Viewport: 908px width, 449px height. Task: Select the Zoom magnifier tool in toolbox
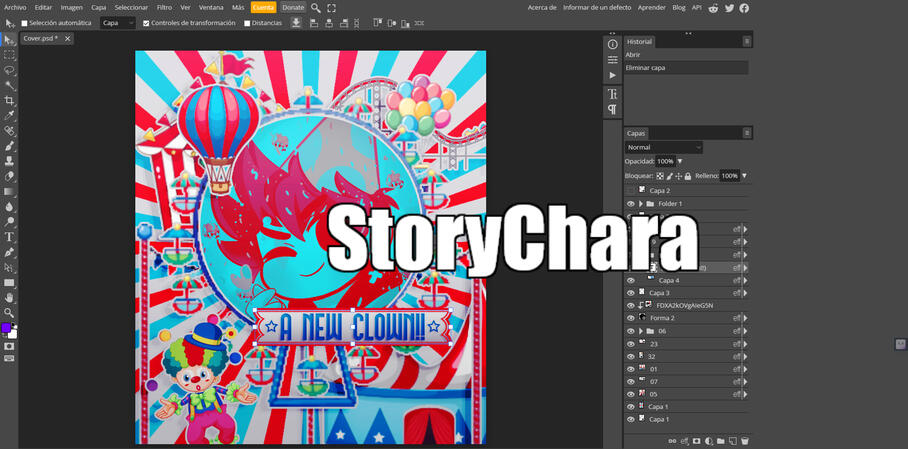(10, 313)
